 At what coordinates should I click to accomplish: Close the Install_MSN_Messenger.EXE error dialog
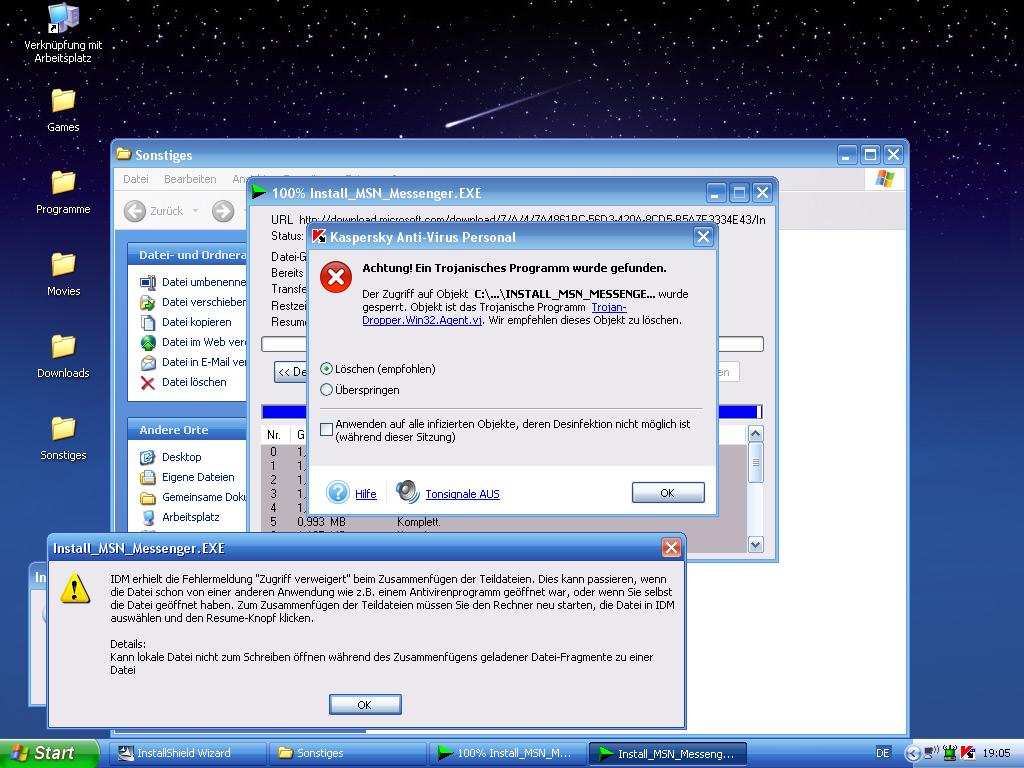point(671,547)
